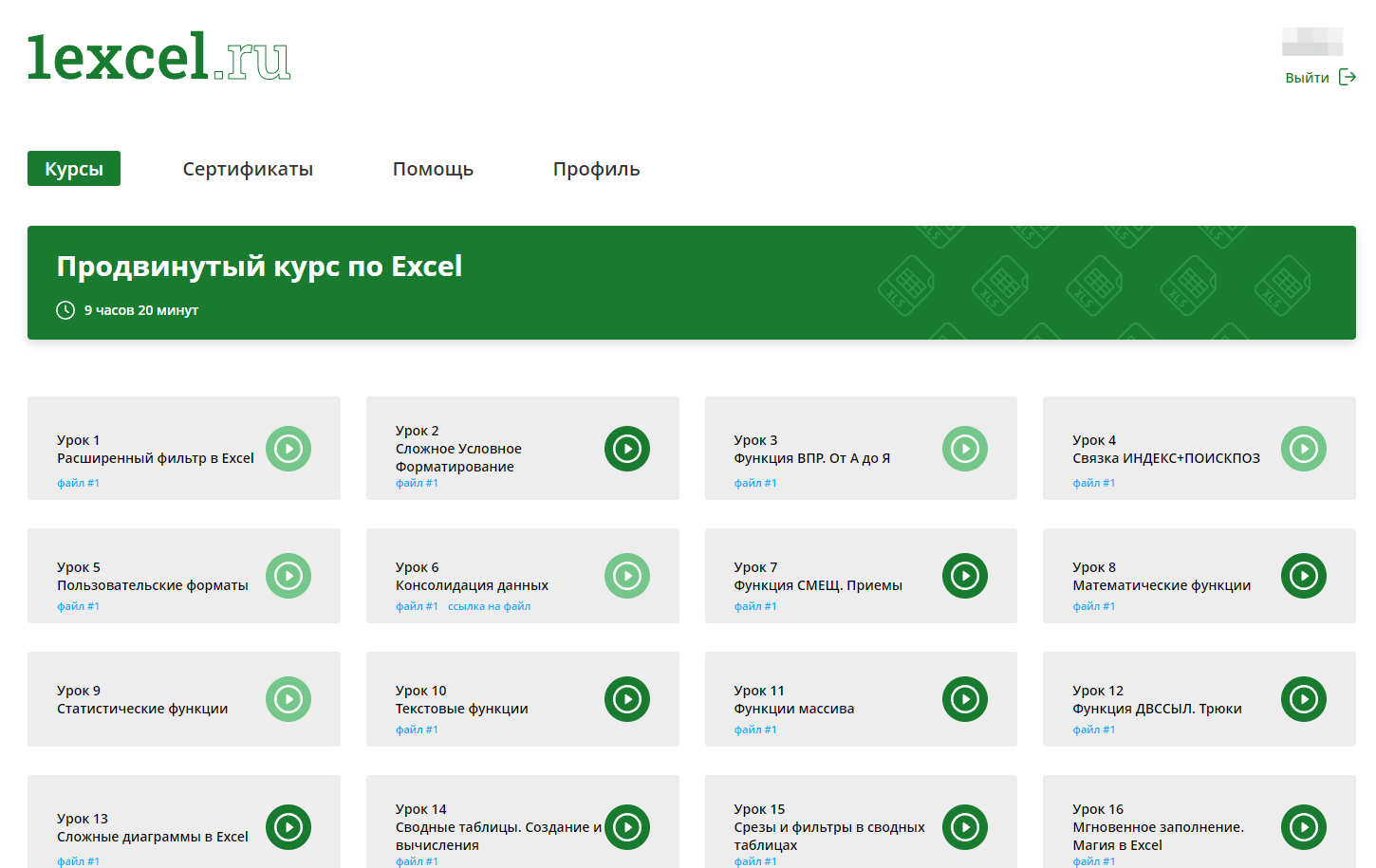Play lesson 15 Срезы и фильтры
Image resolution: width=1376 pixels, height=868 pixels.
coord(965,827)
